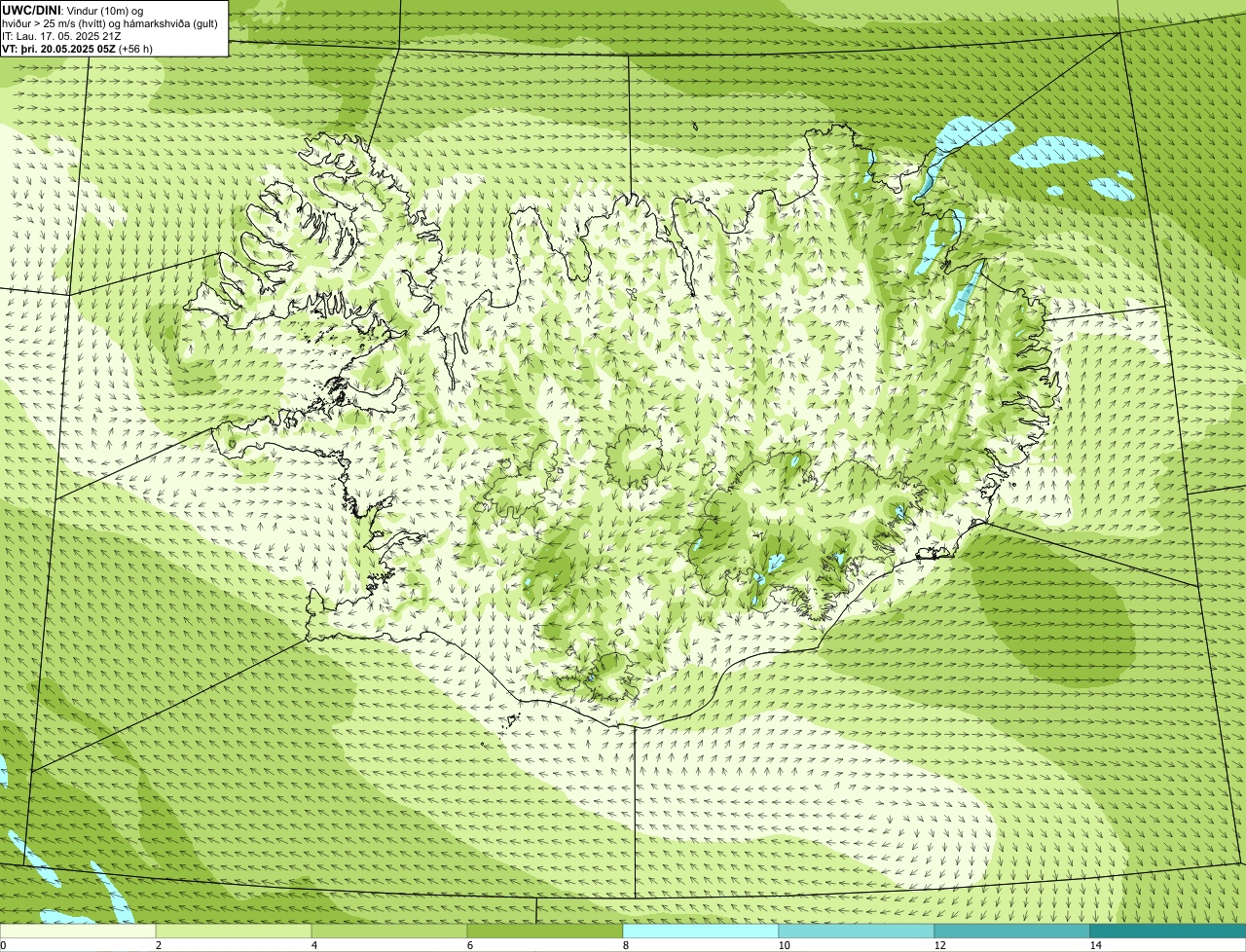Click the dark teal legend band above 14
Viewport: 1246px width, 952px height.
1168,931
